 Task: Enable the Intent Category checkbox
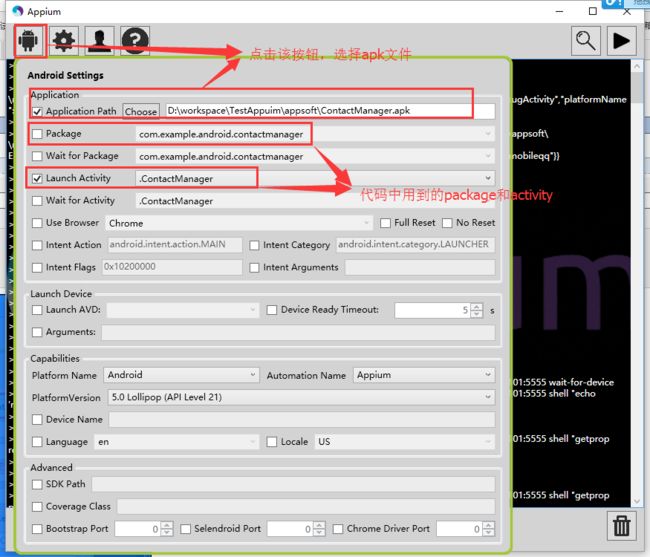pos(254,245)
